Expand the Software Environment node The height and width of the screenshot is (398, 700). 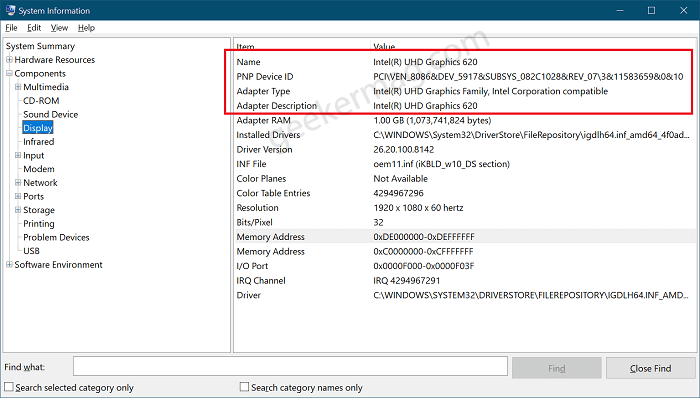9,265
